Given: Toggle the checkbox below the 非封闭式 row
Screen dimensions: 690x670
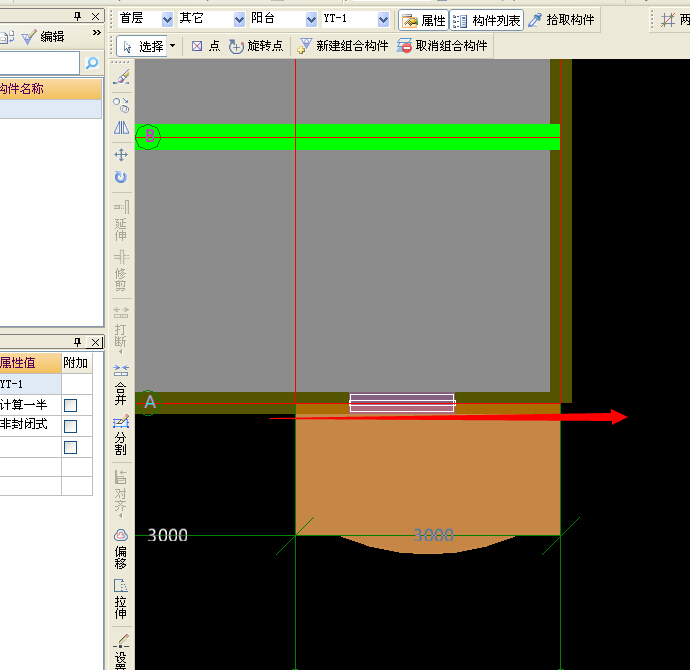Looking at the screenshot, I should coord(70,447).
